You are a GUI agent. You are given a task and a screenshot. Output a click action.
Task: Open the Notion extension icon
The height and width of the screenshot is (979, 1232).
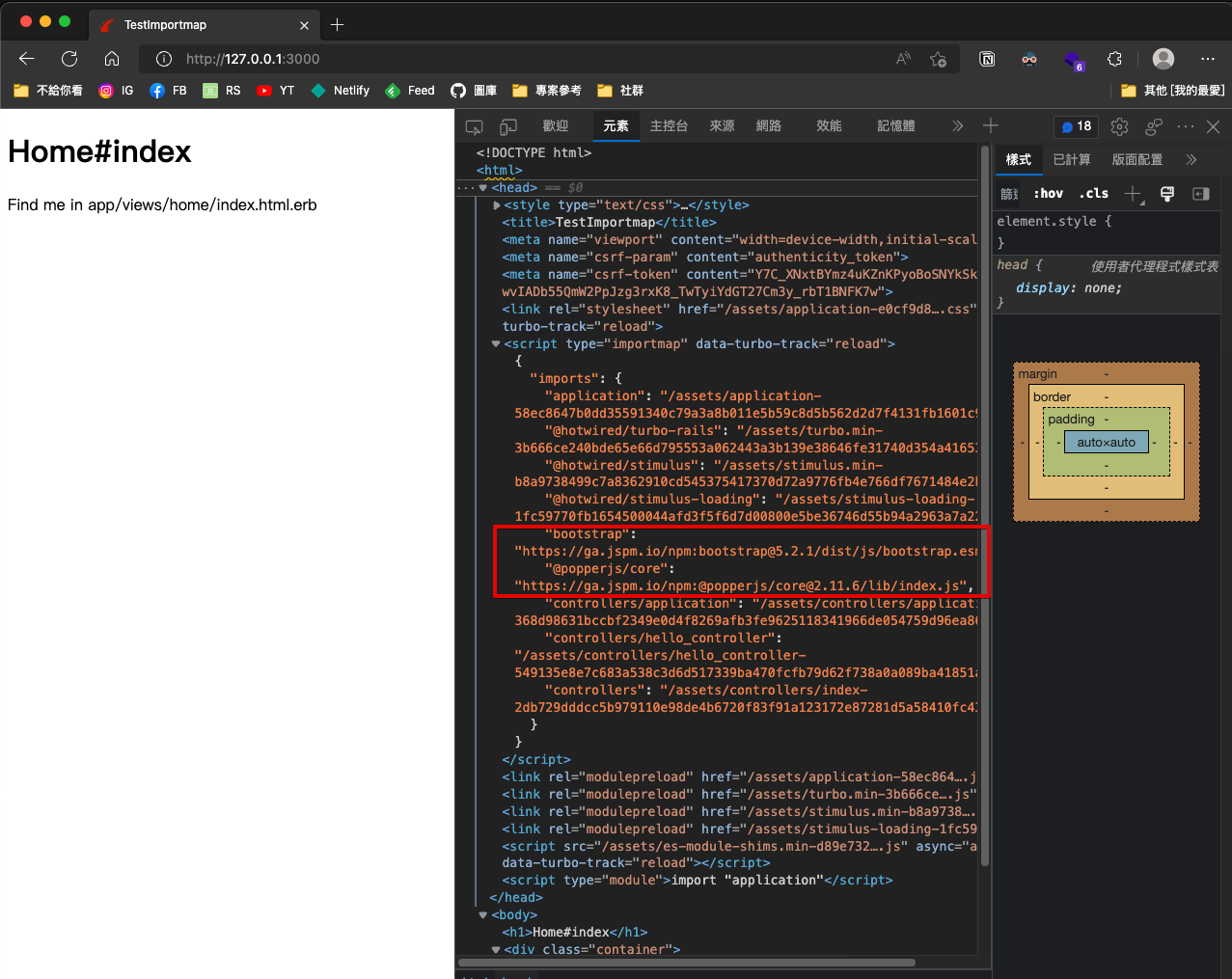(987, 59)
